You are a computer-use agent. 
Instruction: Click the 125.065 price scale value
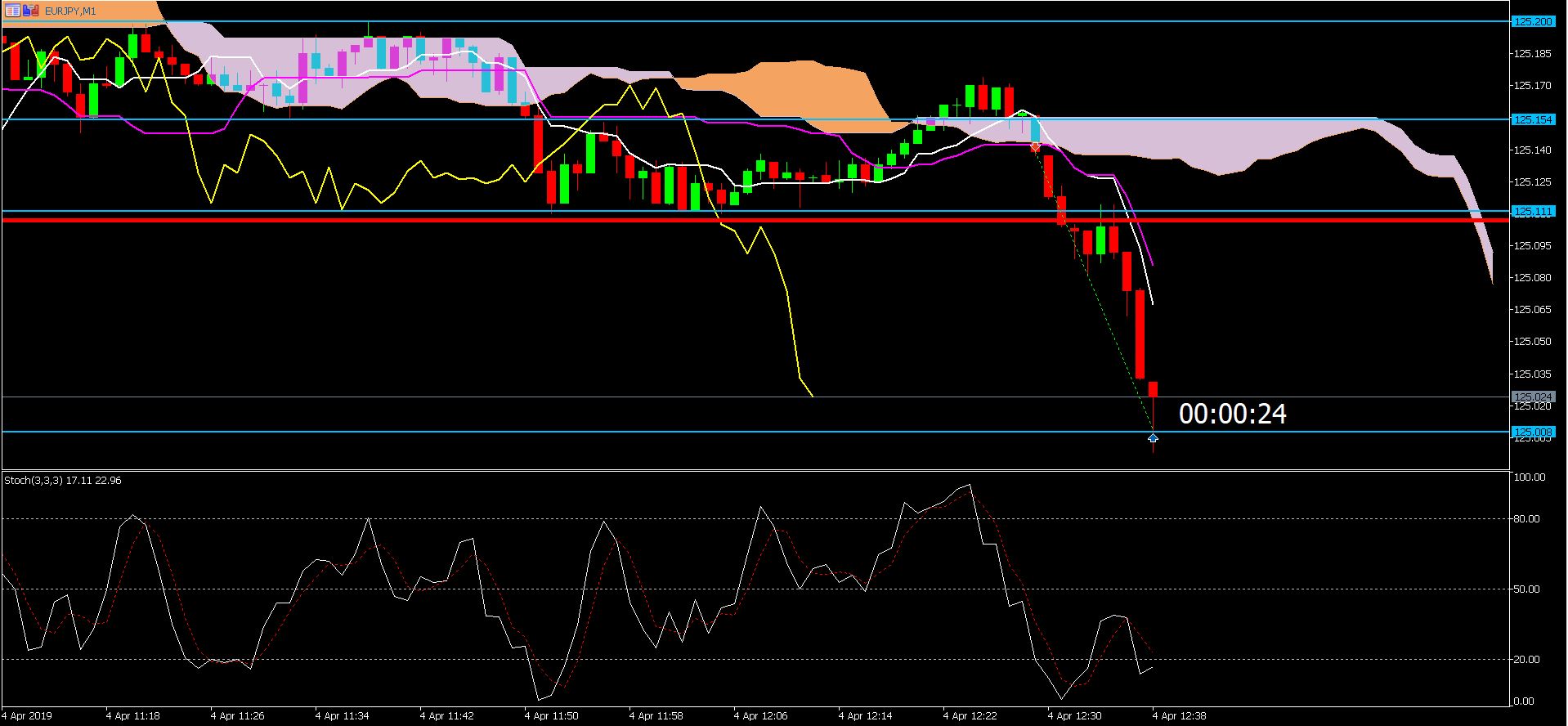click(x=1533, y=309)
